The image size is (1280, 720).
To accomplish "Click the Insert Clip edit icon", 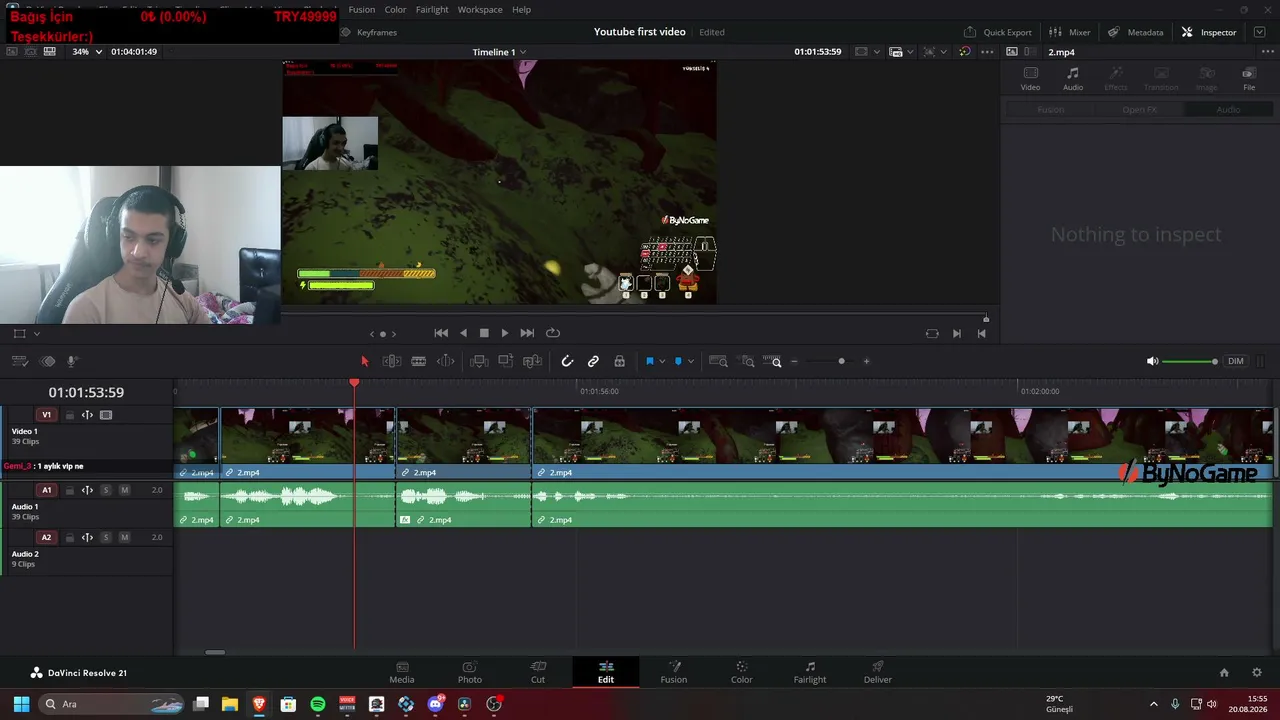I will (479, 361).
